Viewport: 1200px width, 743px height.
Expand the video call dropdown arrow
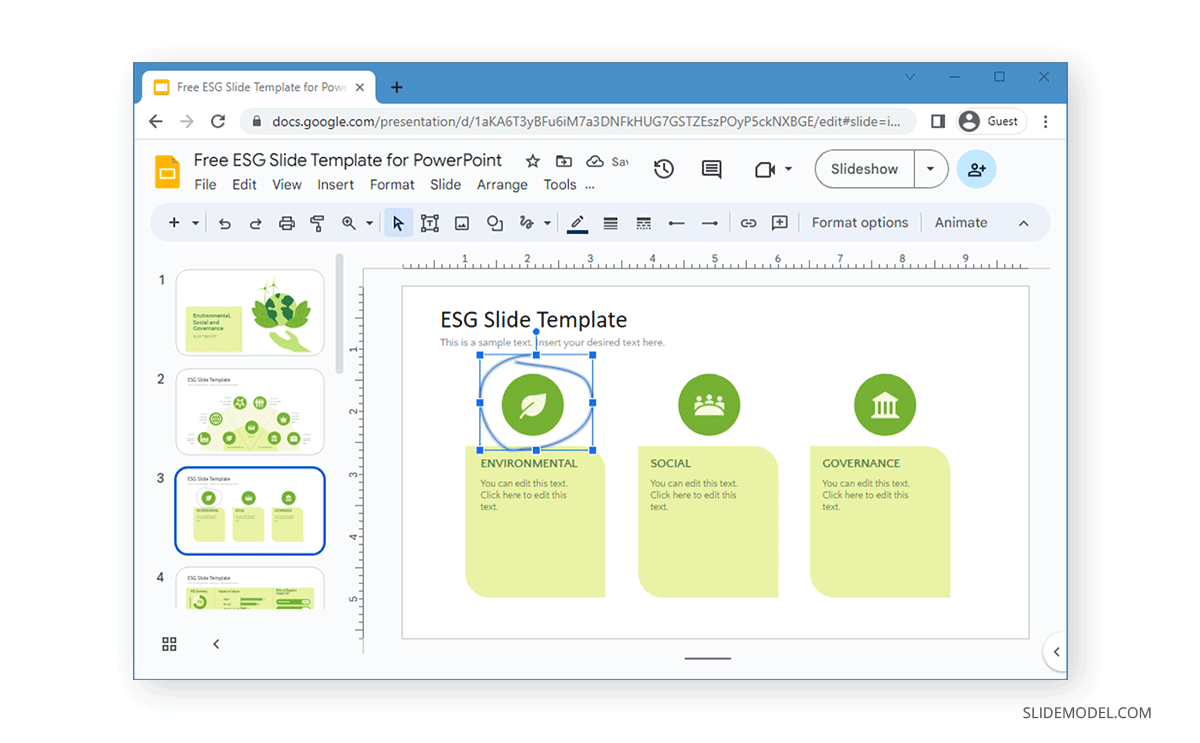788,169
